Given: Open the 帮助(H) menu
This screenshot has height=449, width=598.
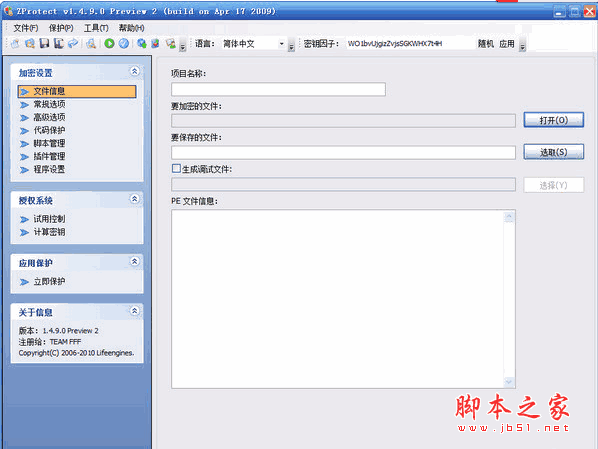Looking at the screenshot, I should 131,28.
